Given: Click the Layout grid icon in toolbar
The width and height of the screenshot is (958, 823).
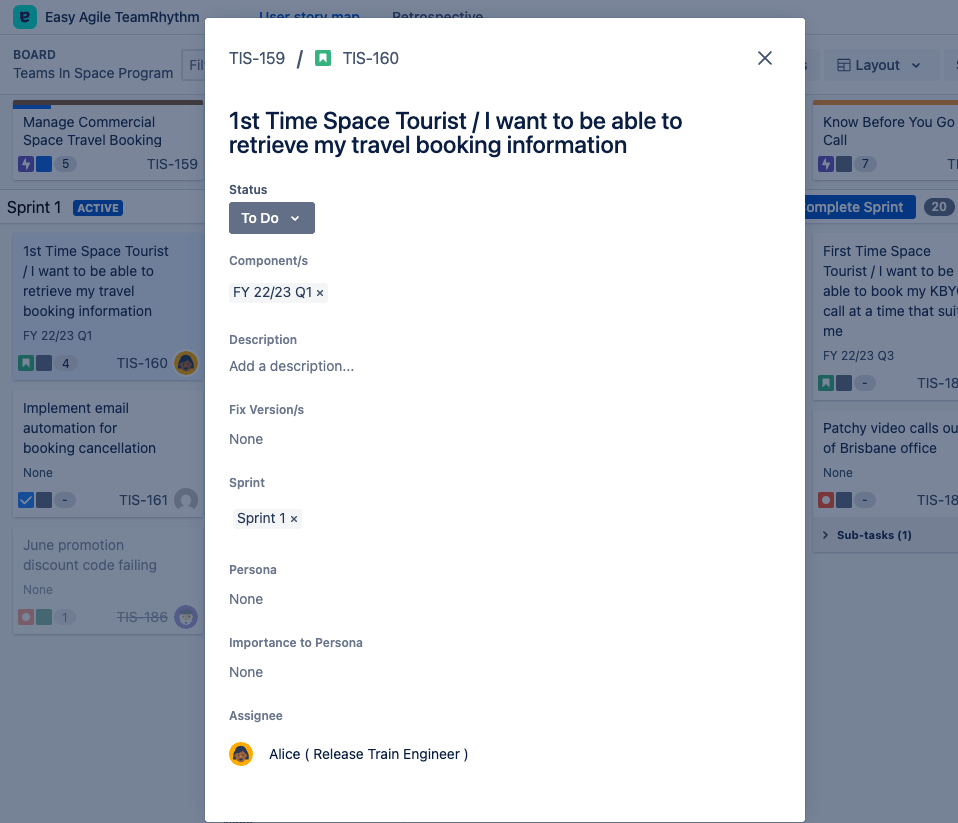Looking at the screenshot, I should [844, 65].
